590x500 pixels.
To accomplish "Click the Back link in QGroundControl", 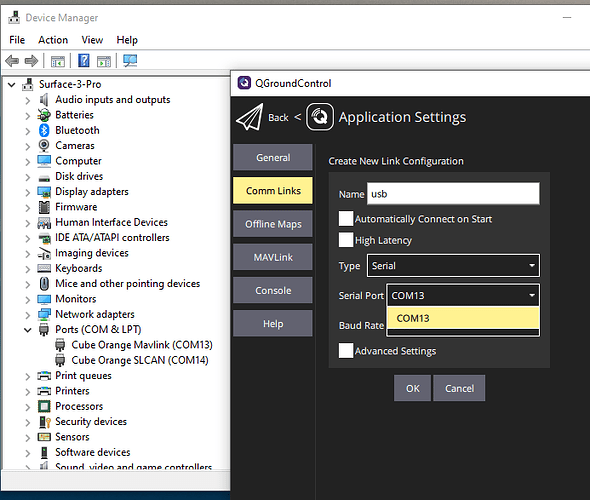I will pos(278,118).
